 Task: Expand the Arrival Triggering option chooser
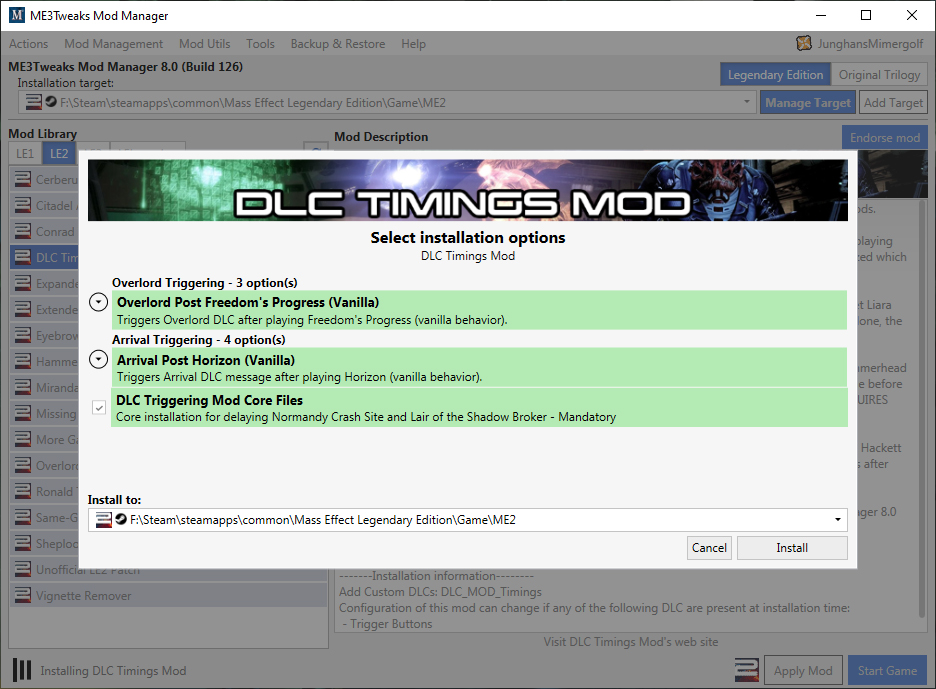[x=98, y=359]
